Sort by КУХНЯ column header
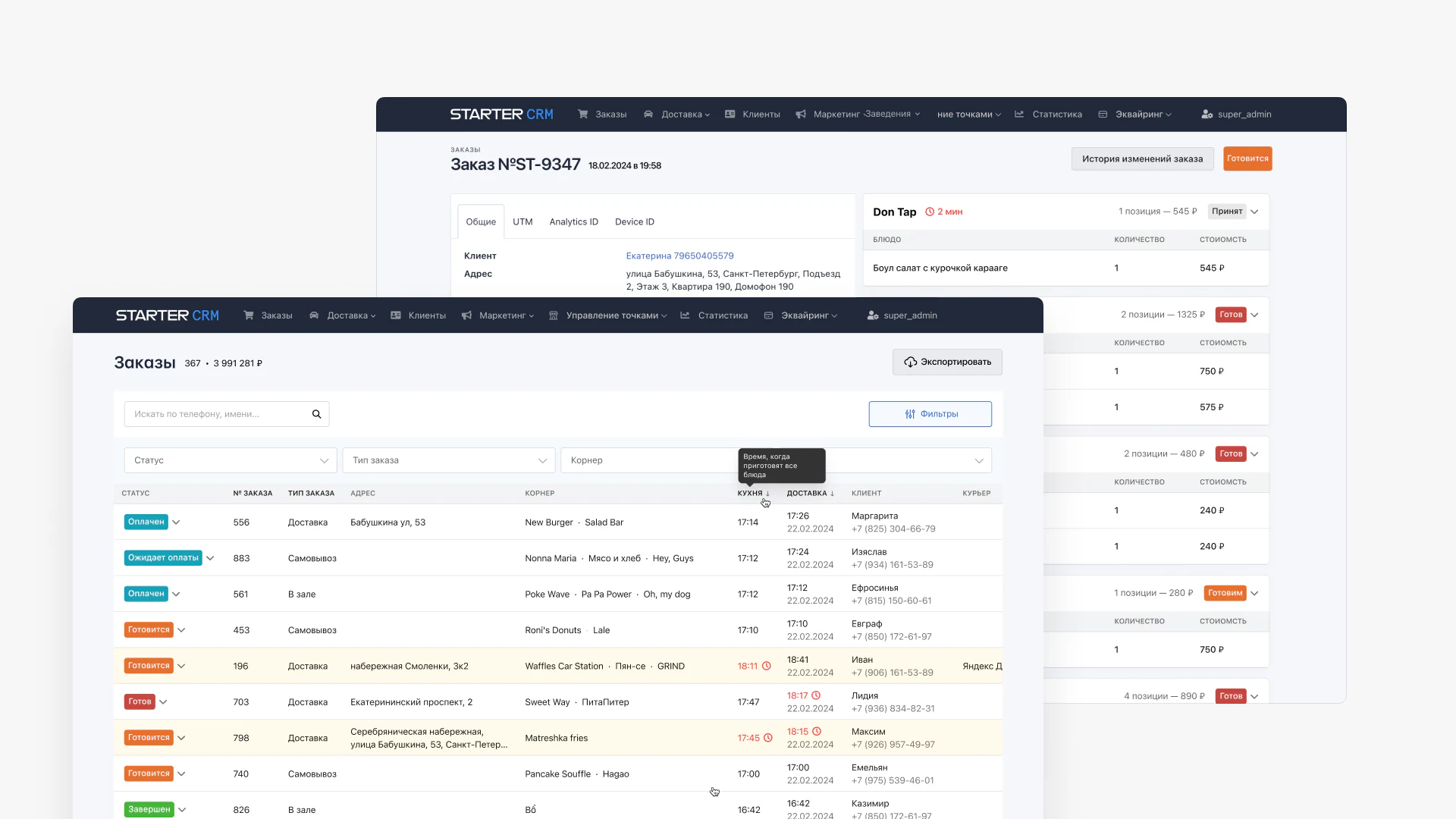This screenshot has width=1456, height=819. pos(753,494)
